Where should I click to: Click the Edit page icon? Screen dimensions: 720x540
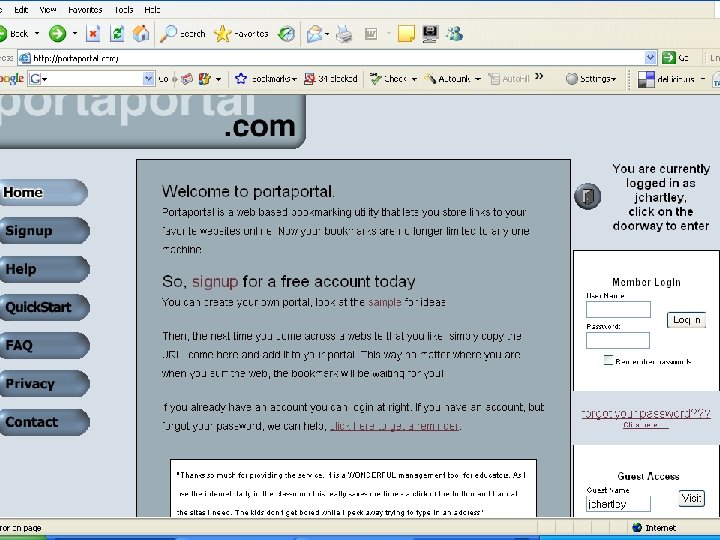pos(371,34)
